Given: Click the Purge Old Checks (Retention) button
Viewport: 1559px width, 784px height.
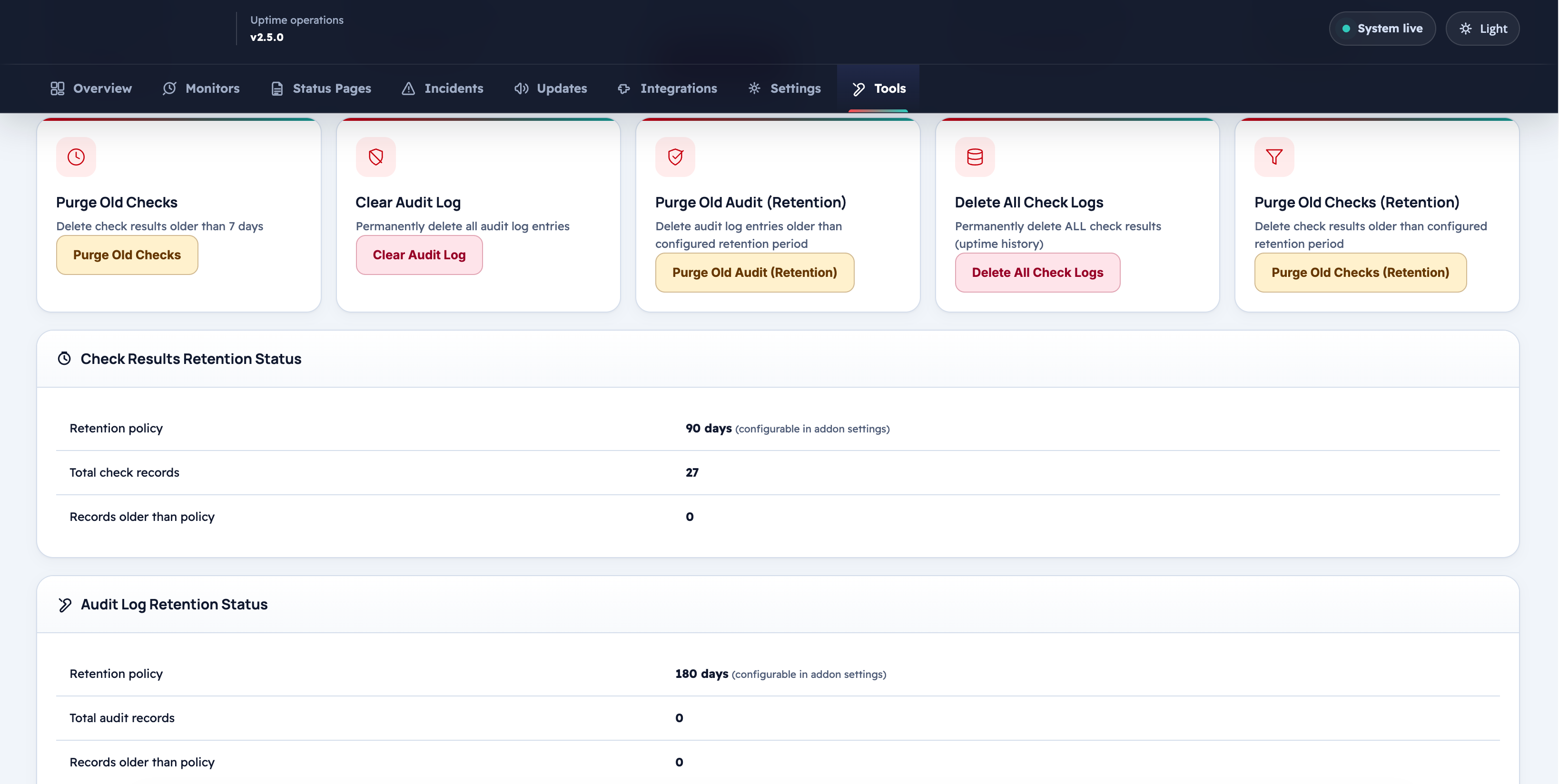Looking at the screenshot, I should [x=1360, y=273].
